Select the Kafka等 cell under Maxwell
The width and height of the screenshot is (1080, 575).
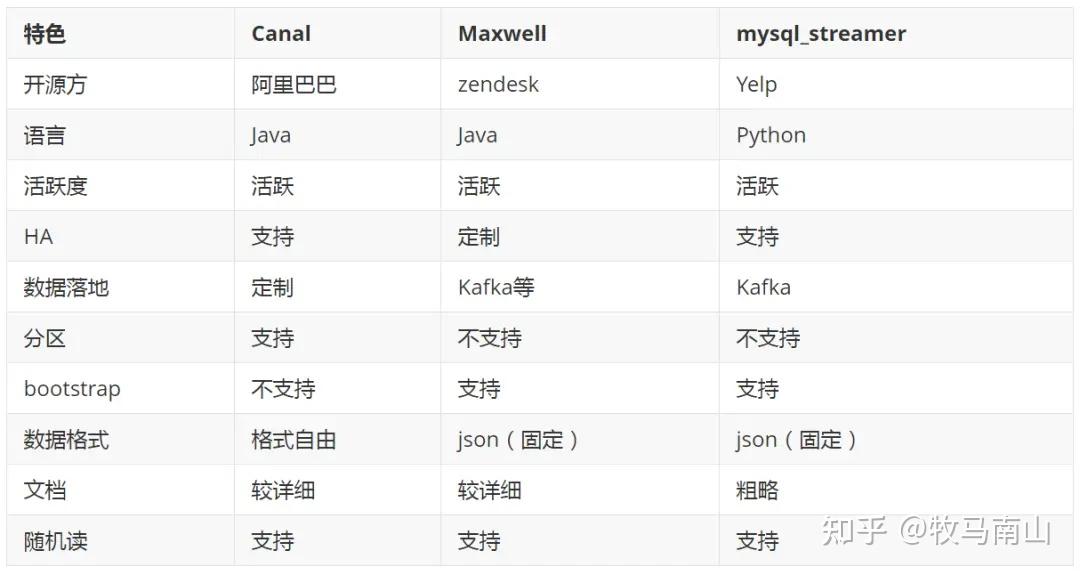click(496, 287)
